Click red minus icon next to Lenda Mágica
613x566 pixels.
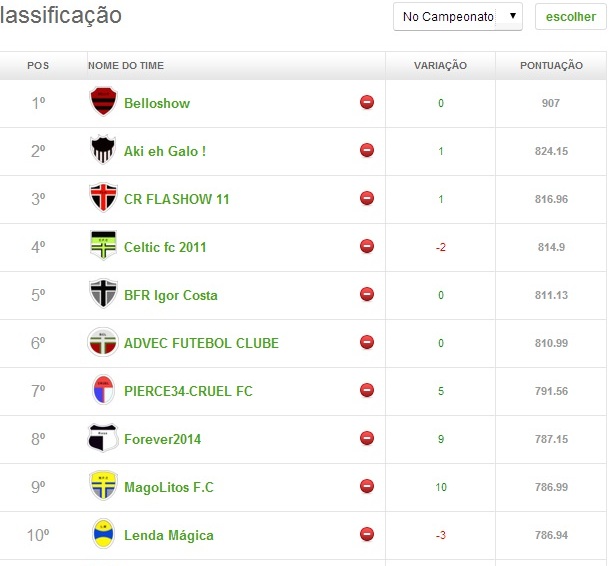367,534
